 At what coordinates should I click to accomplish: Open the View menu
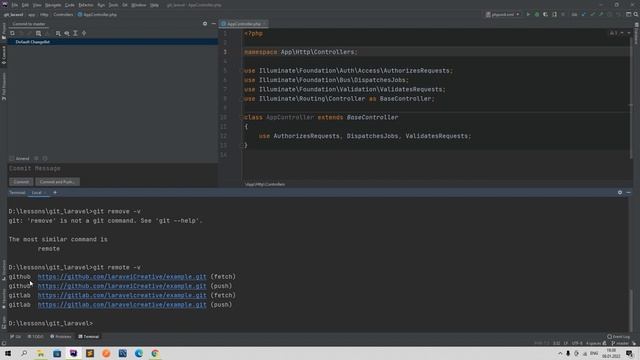37,5
